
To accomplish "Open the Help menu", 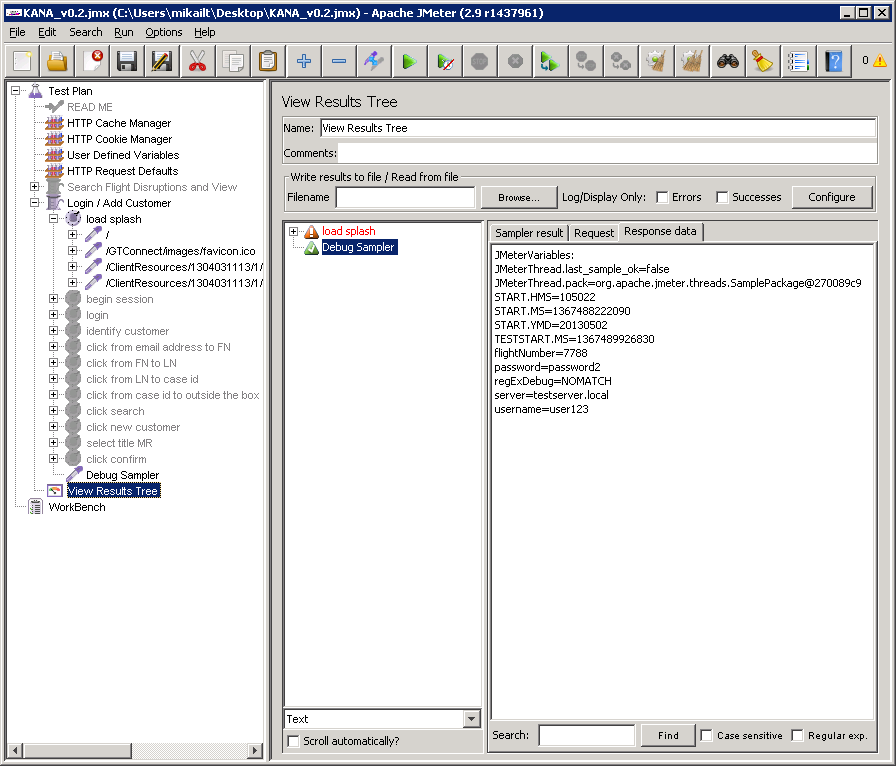I will coord(205,32).
